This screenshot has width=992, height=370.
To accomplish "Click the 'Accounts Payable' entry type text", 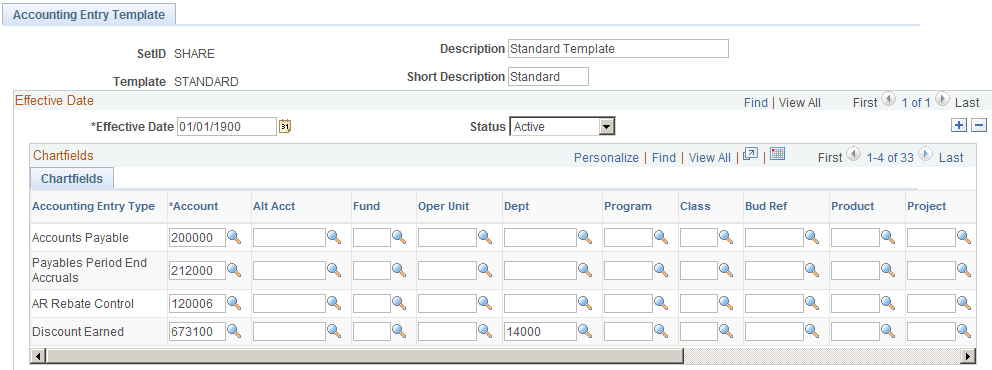I will (80, 238).
